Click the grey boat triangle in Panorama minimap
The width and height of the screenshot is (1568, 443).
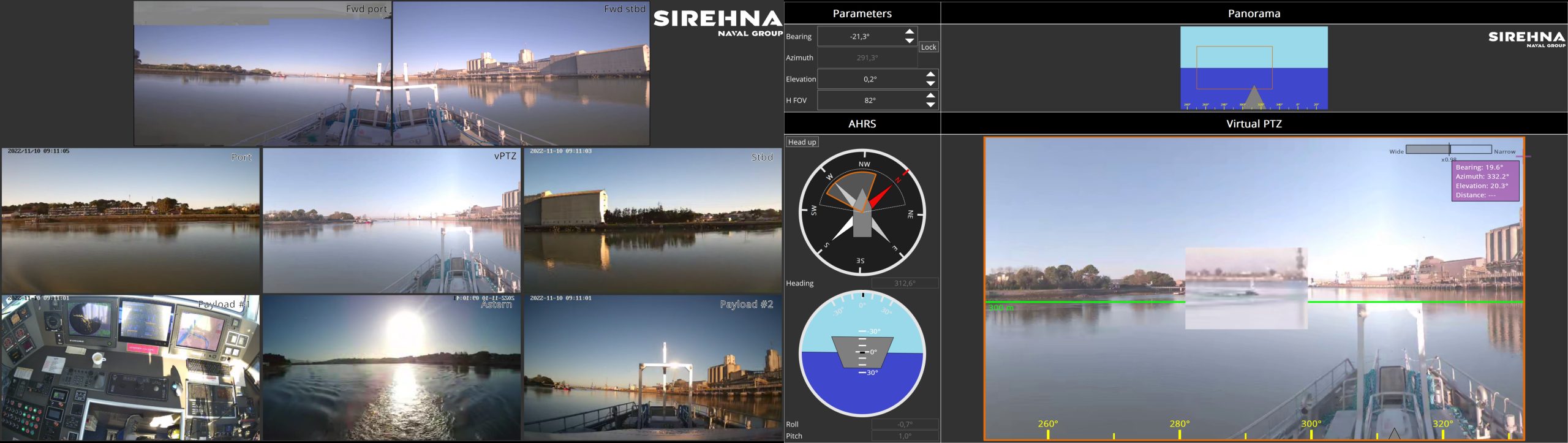(x=1254, y=97)
